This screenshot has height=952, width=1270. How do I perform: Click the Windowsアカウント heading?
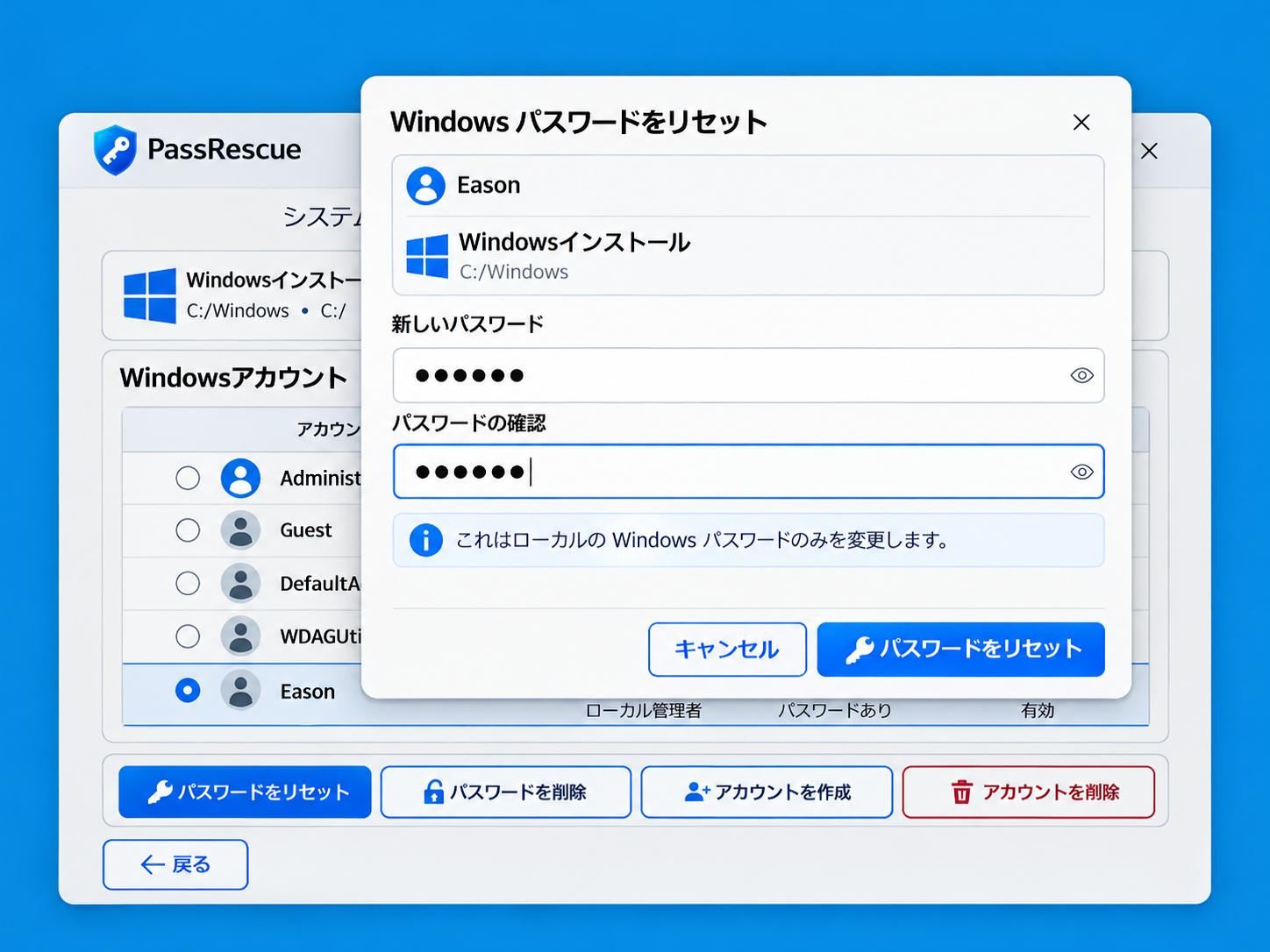pos(233,378)
